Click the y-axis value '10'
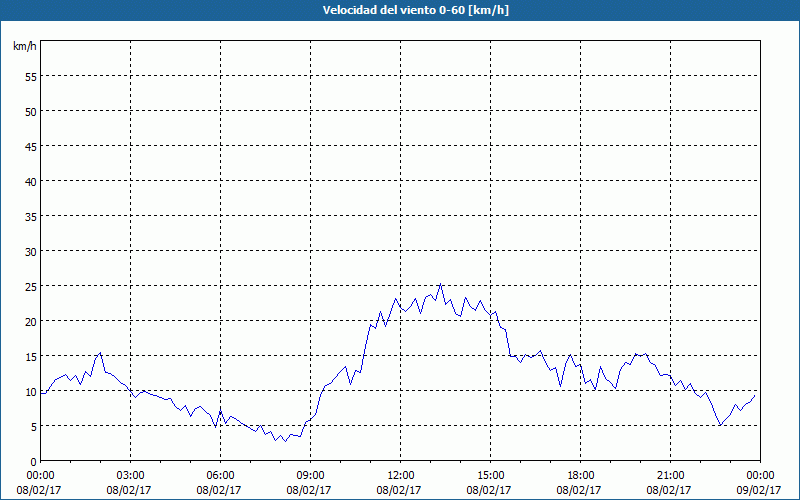This screenshot has width=800, height=500. coord(31,392)
